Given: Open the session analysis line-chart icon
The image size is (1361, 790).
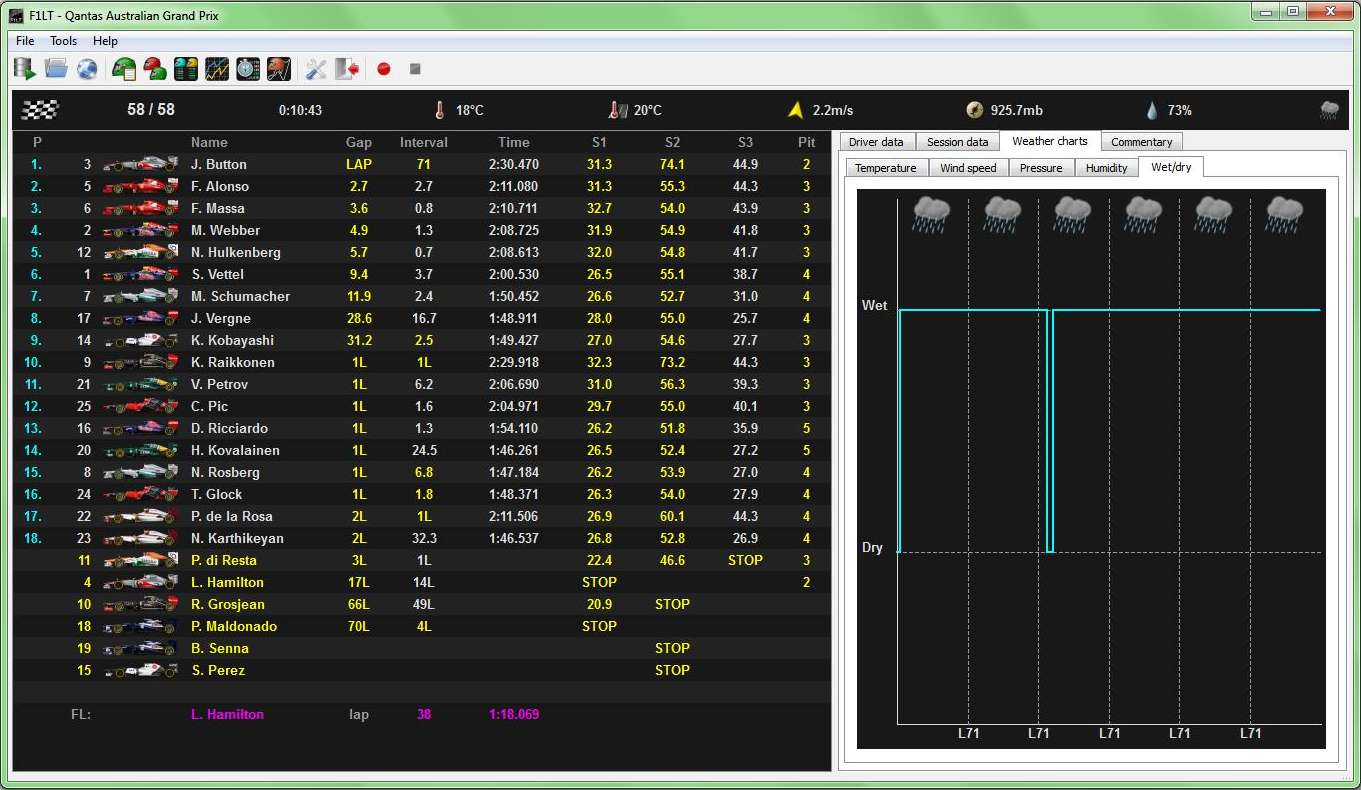Looking at the screenshot, I should [217, 69].
